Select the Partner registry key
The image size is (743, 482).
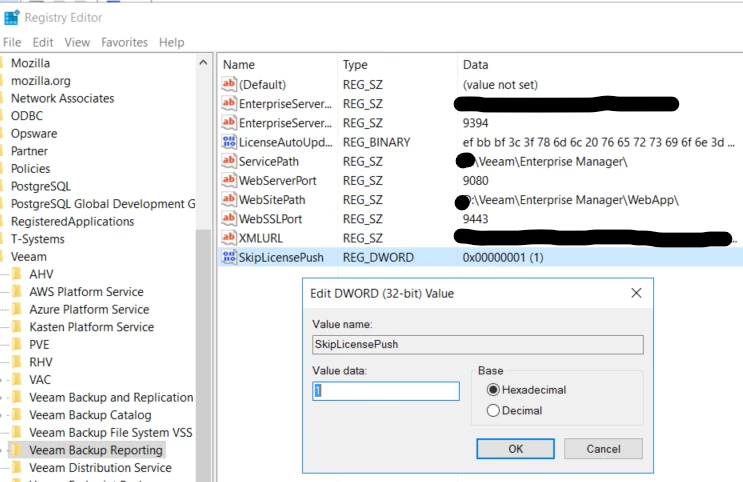pyautogui.click(x=29, y=151)
